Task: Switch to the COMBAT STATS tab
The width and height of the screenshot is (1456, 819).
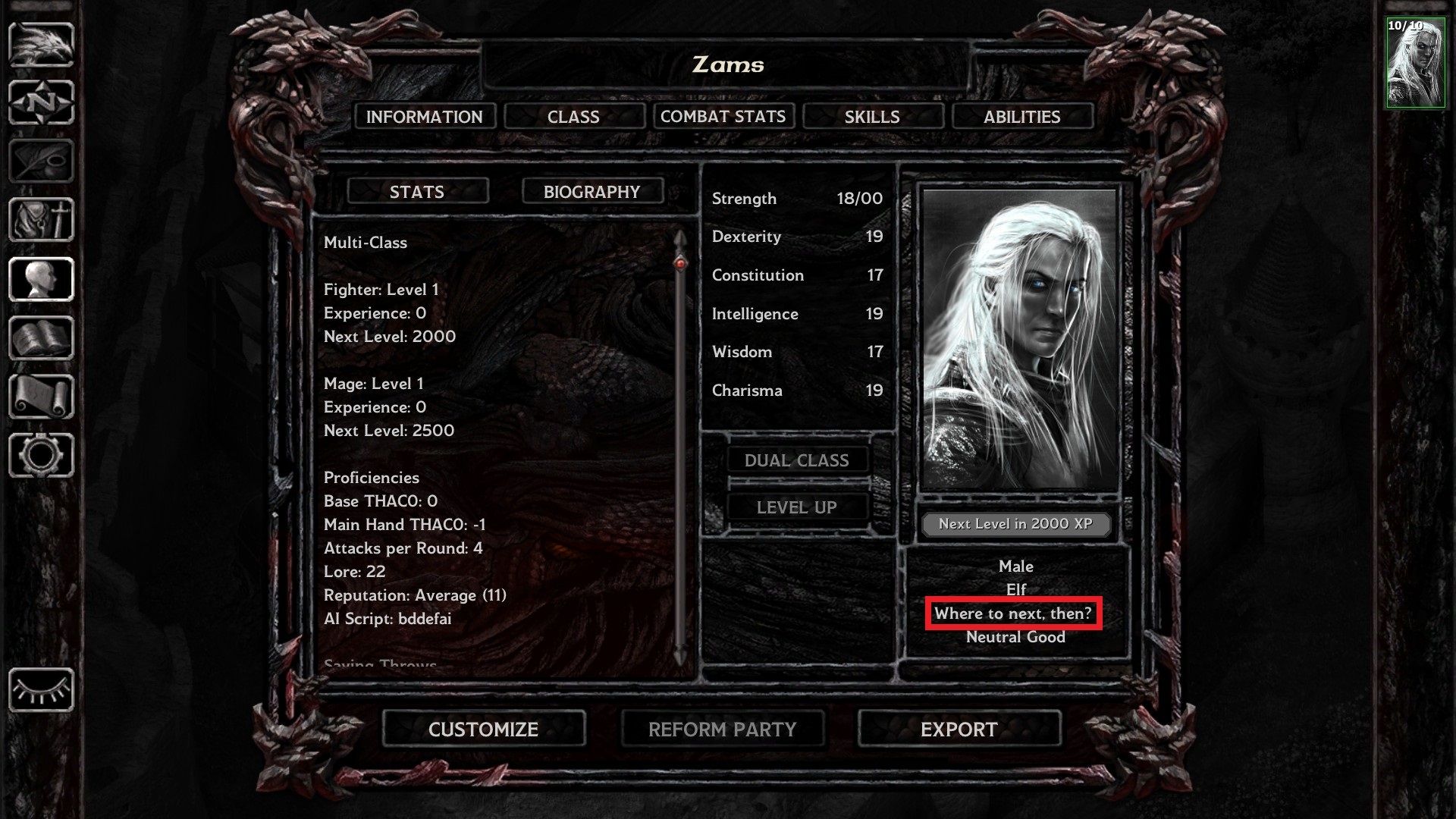Action: (723, 117)
